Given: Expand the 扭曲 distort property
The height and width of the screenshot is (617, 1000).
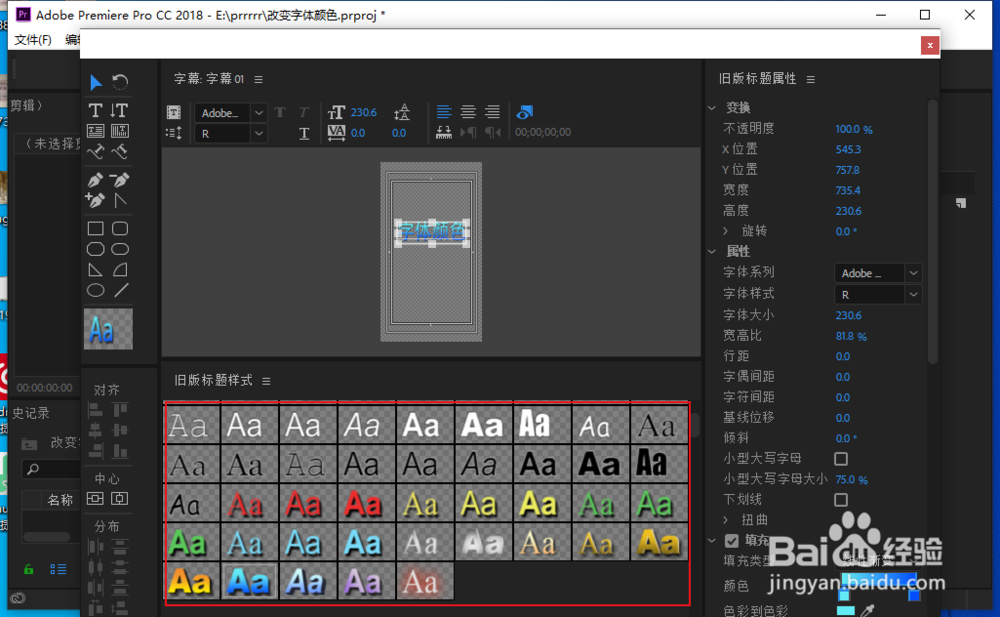Looking at the screenshot, I should click(x=725, y=519).
